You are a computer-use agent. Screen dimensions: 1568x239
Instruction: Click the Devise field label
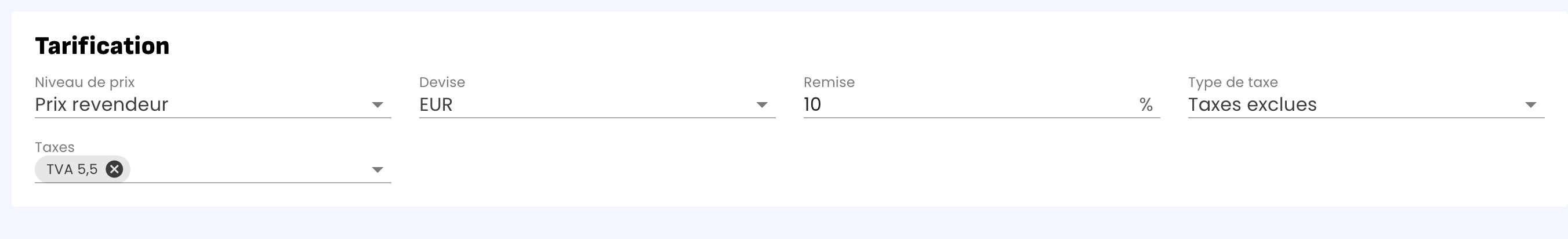pyautogui.click(x=442, y=82)
